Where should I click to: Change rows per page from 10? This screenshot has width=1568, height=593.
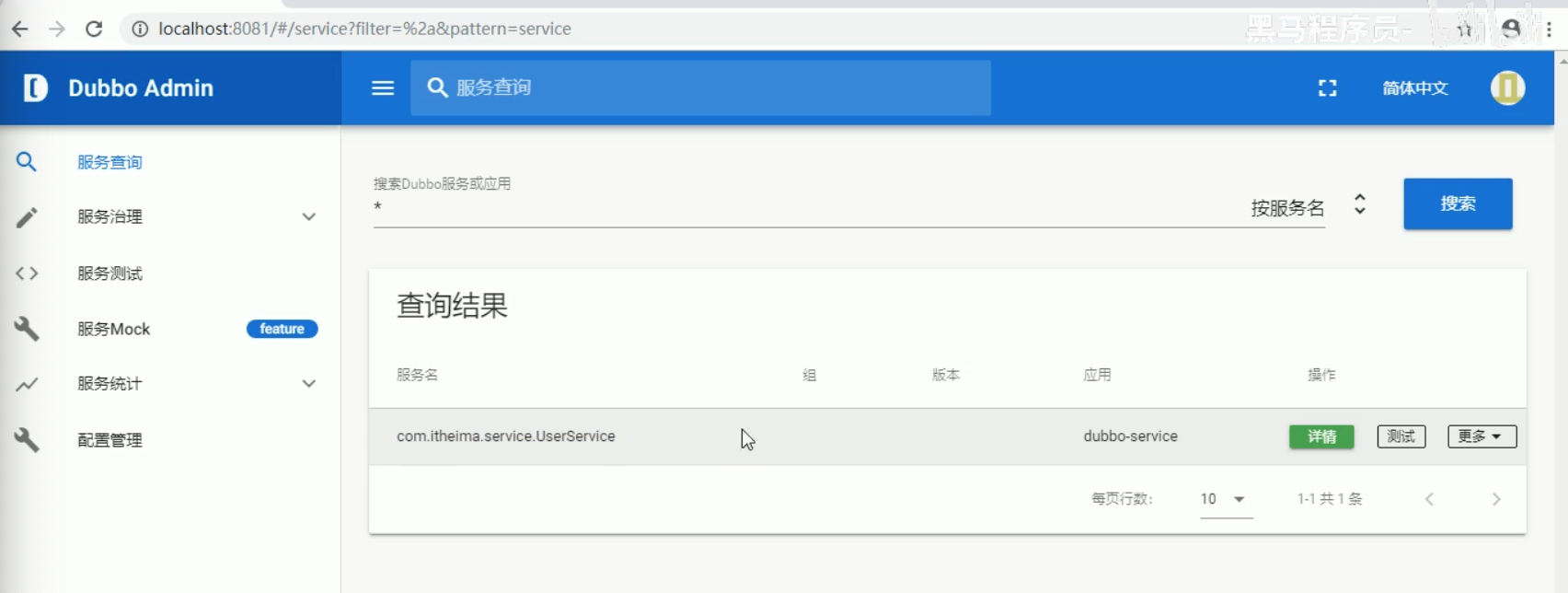click(1226, 499)
